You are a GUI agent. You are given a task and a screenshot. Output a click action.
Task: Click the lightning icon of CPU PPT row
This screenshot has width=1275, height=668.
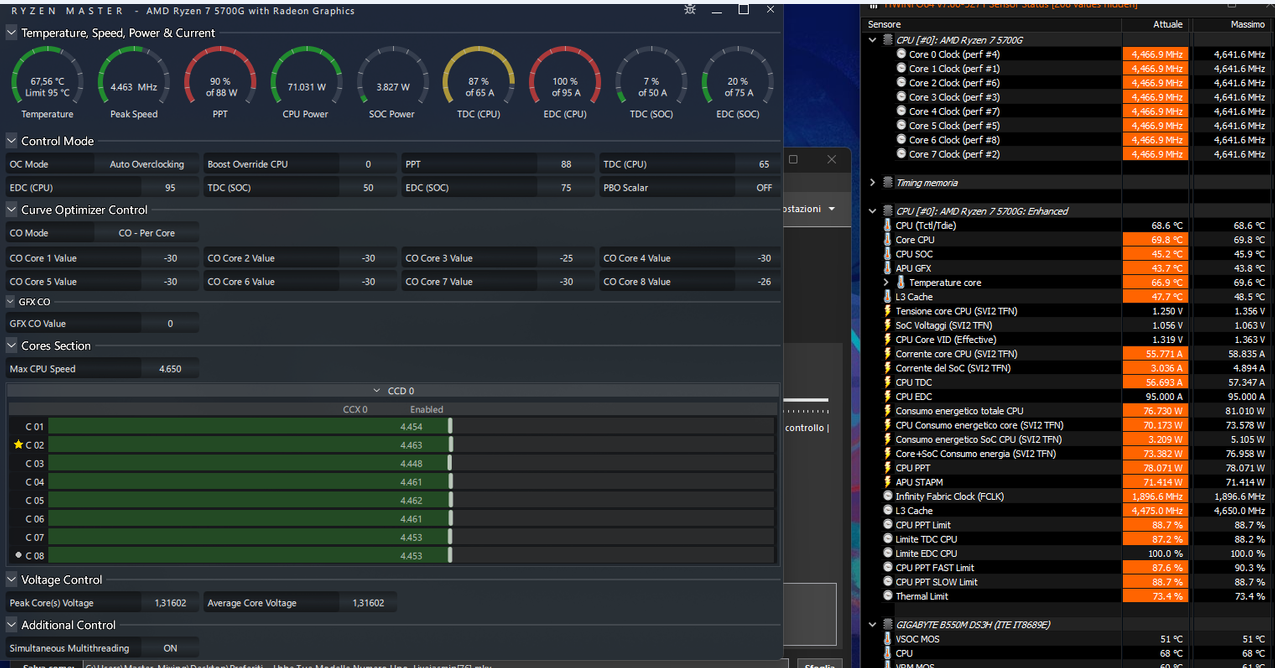pos(887,467)
